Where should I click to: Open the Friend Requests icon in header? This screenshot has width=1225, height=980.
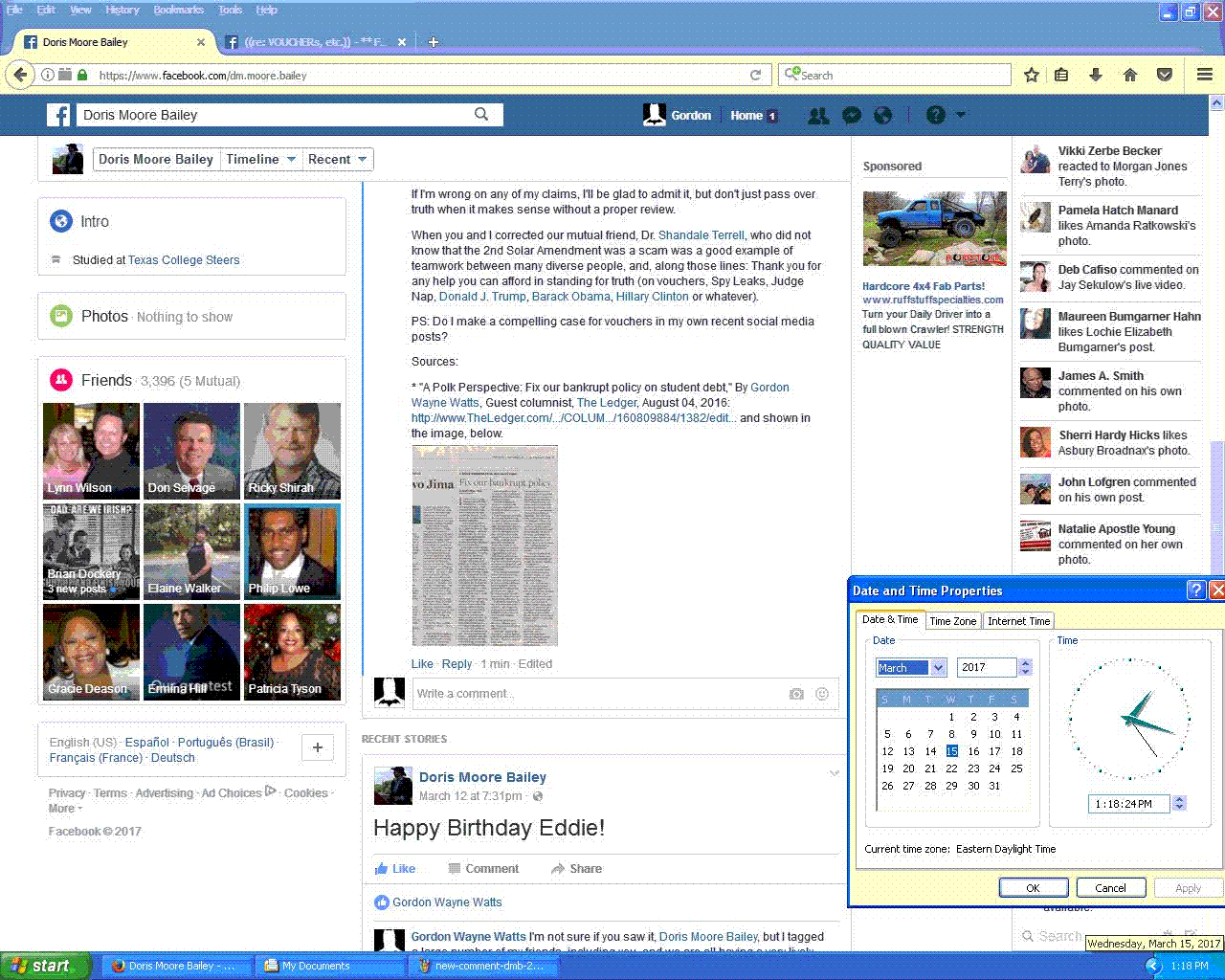(x=818, y=115)
